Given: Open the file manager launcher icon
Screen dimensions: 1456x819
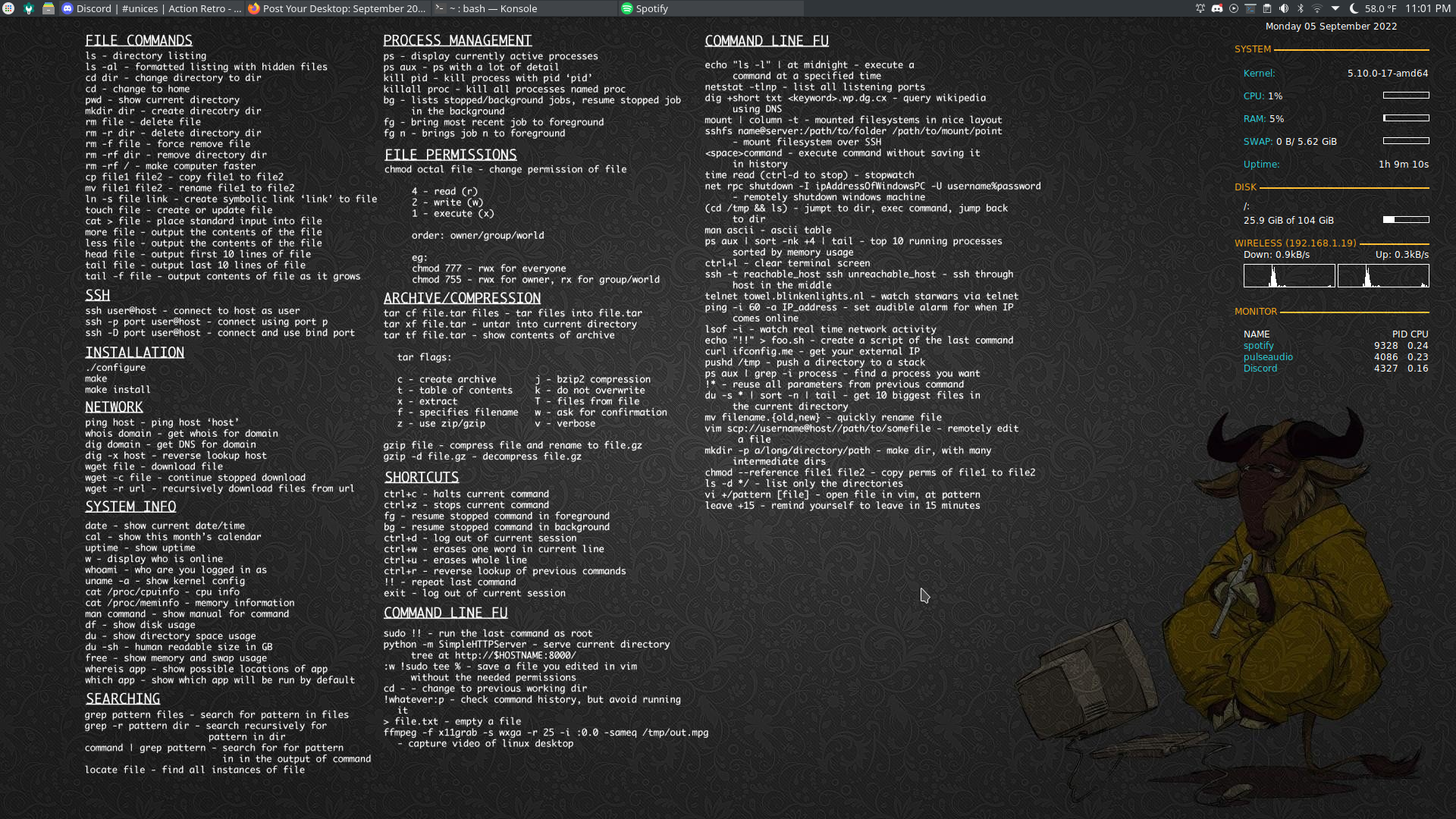Looking at the screenshot, I should click(x=48, y=8).
